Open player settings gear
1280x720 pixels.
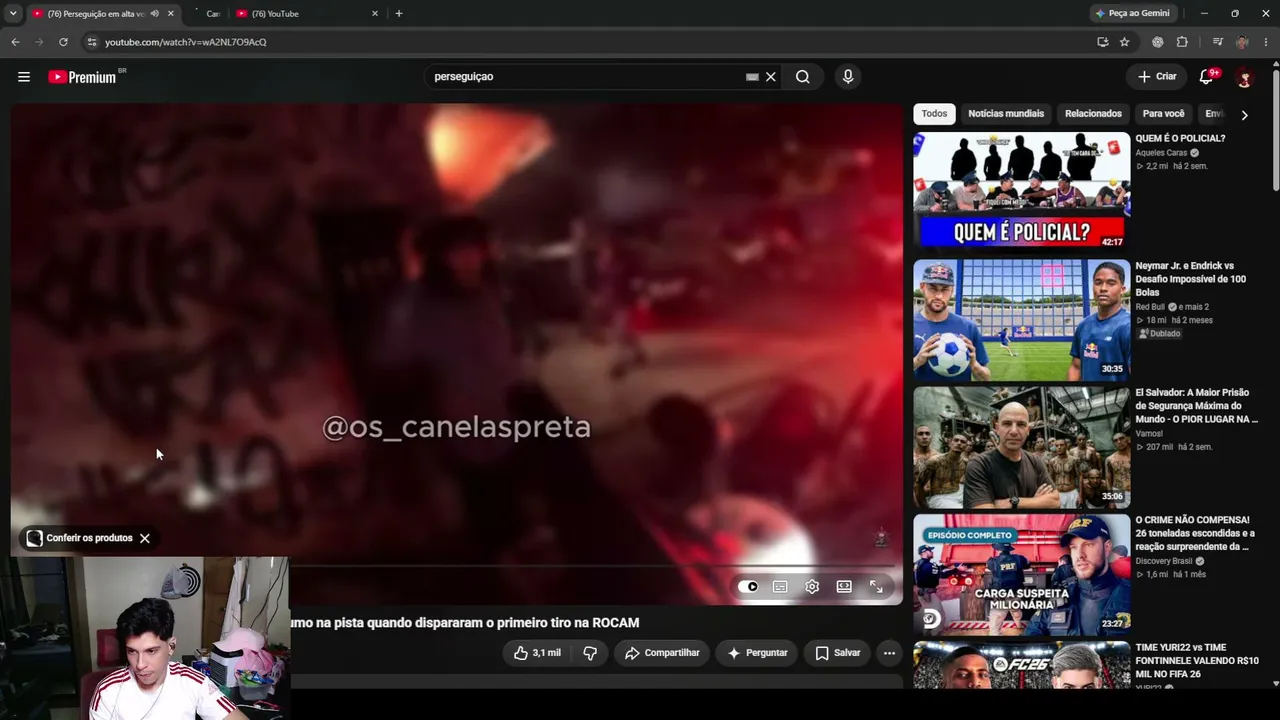[812, 587]
